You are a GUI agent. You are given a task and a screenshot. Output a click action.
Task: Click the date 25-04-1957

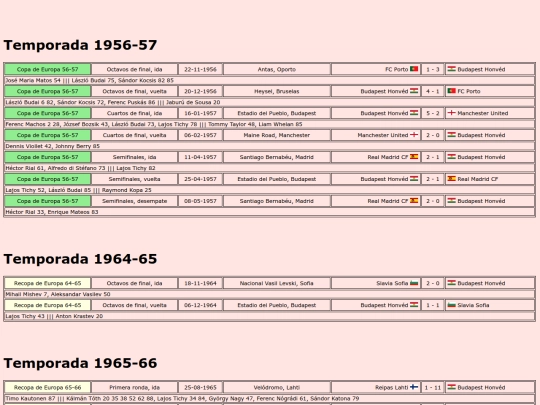pyautogui.click(x=200, y=179)
